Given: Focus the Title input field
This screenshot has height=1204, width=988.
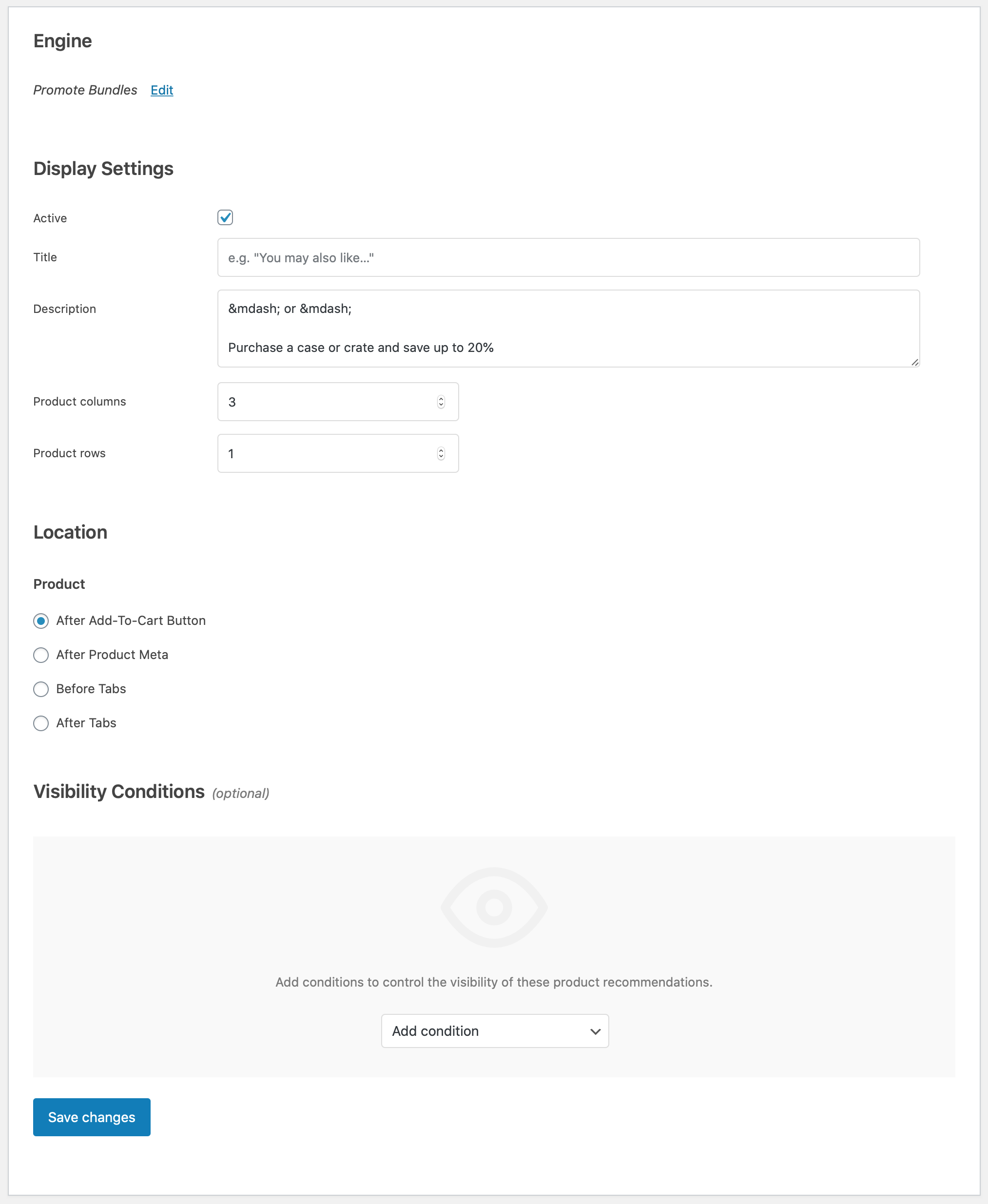Looking at the screenshot, I should coord(567,258).
